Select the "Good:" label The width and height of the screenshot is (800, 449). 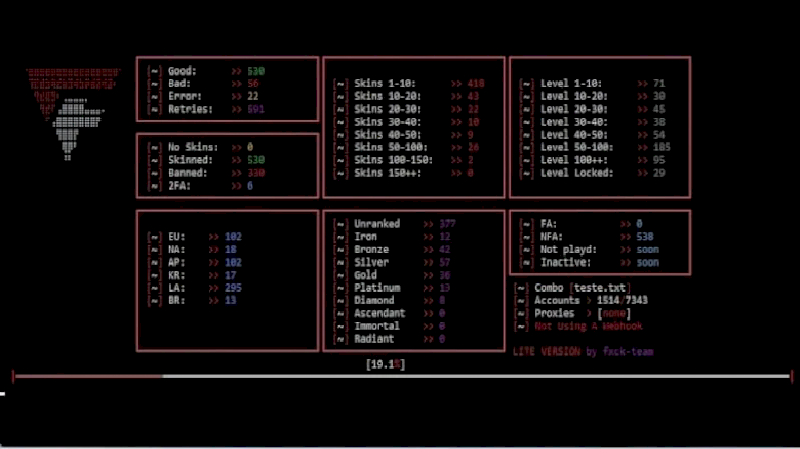pos(182,71)
